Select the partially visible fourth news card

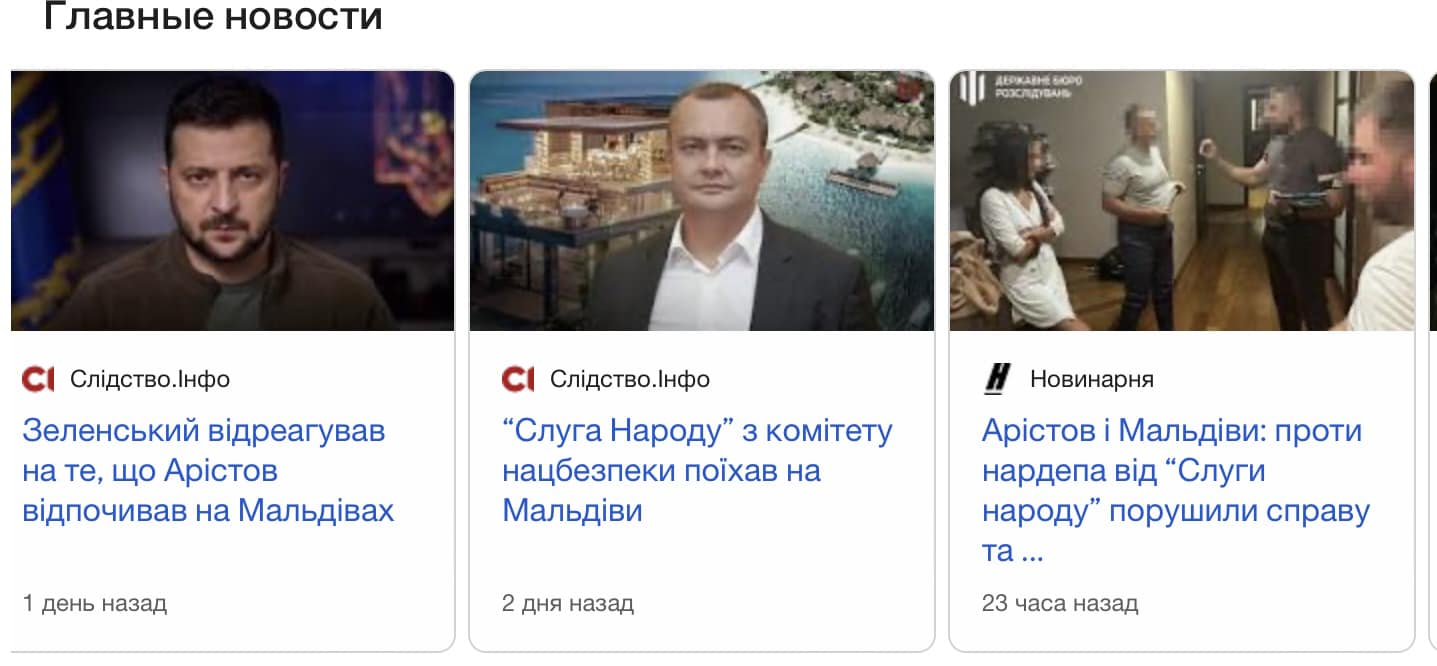click(x=1433, y=360)
